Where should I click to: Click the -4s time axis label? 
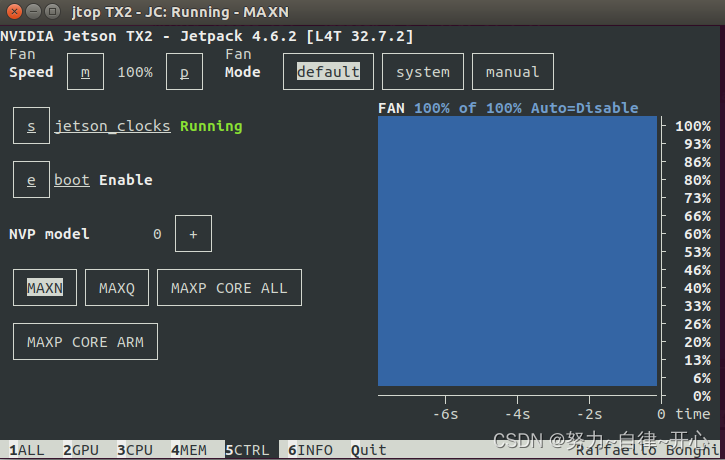517,414
